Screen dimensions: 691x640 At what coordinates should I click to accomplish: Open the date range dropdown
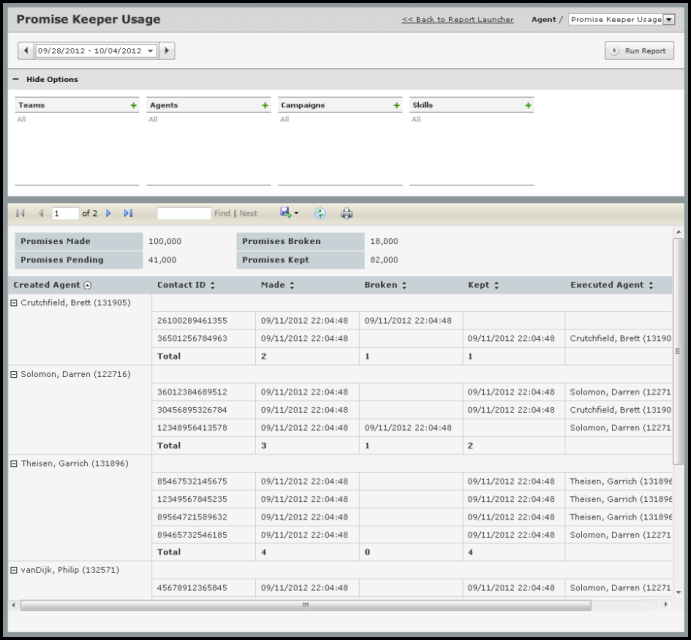pos(150,50)
